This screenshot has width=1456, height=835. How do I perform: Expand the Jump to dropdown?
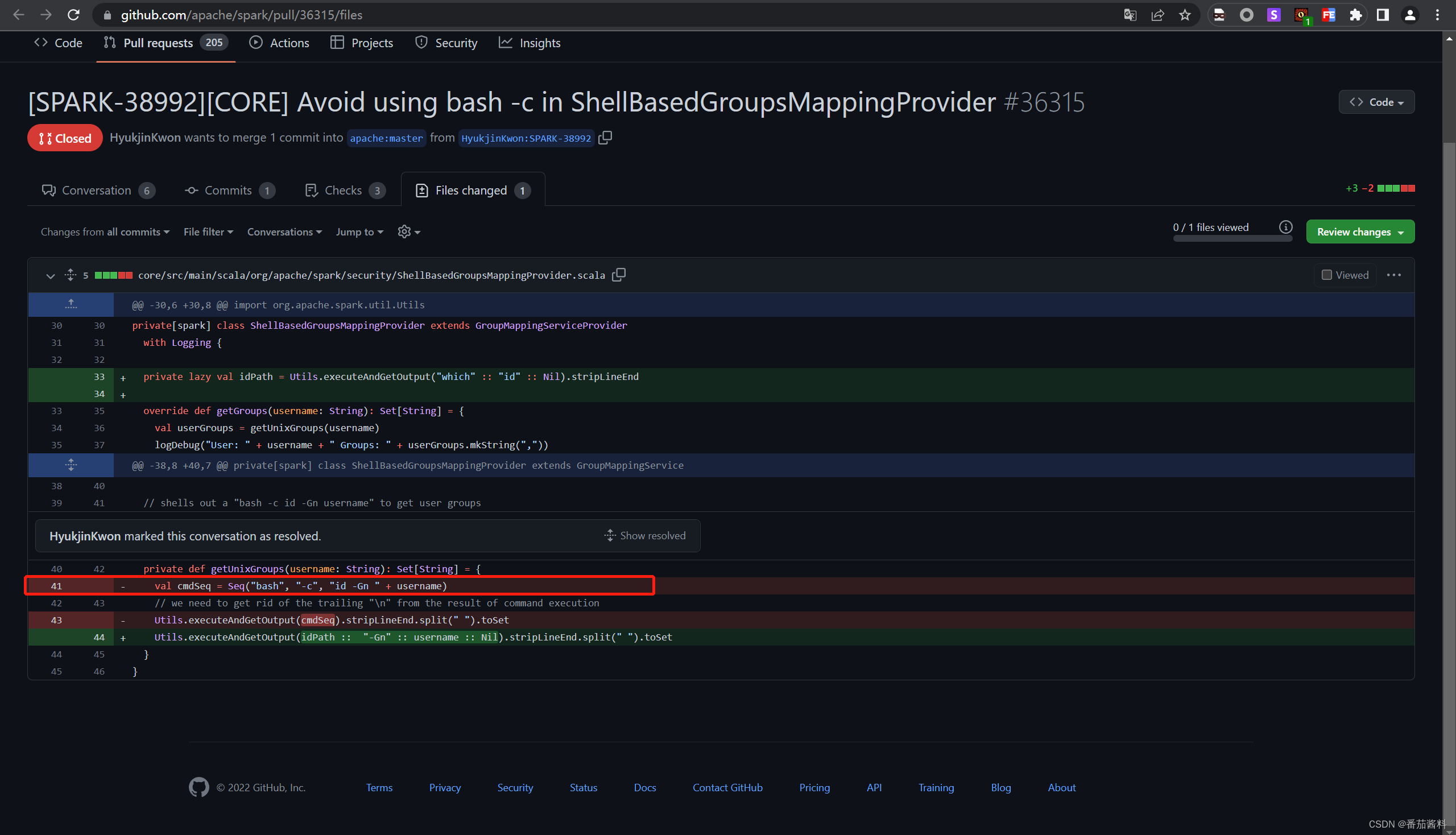click(359, 232)
